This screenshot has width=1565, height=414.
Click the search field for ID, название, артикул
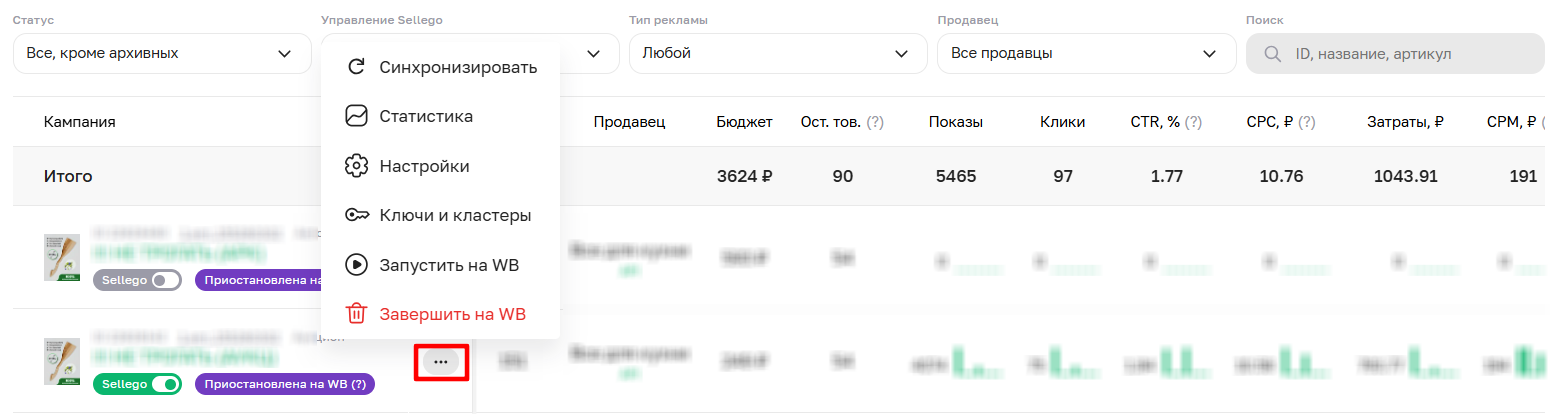(1410, 54)
